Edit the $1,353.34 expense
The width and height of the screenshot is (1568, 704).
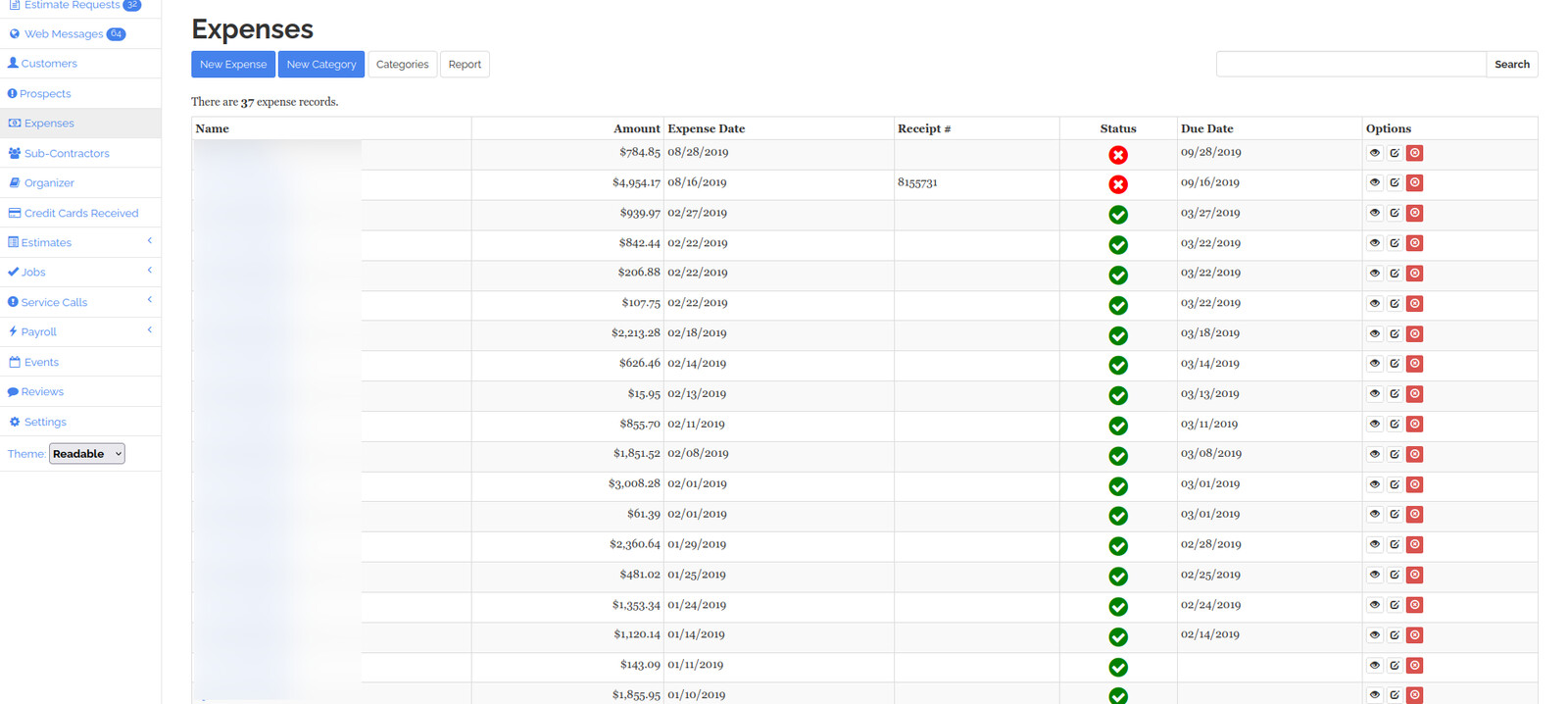[1395, 605]
